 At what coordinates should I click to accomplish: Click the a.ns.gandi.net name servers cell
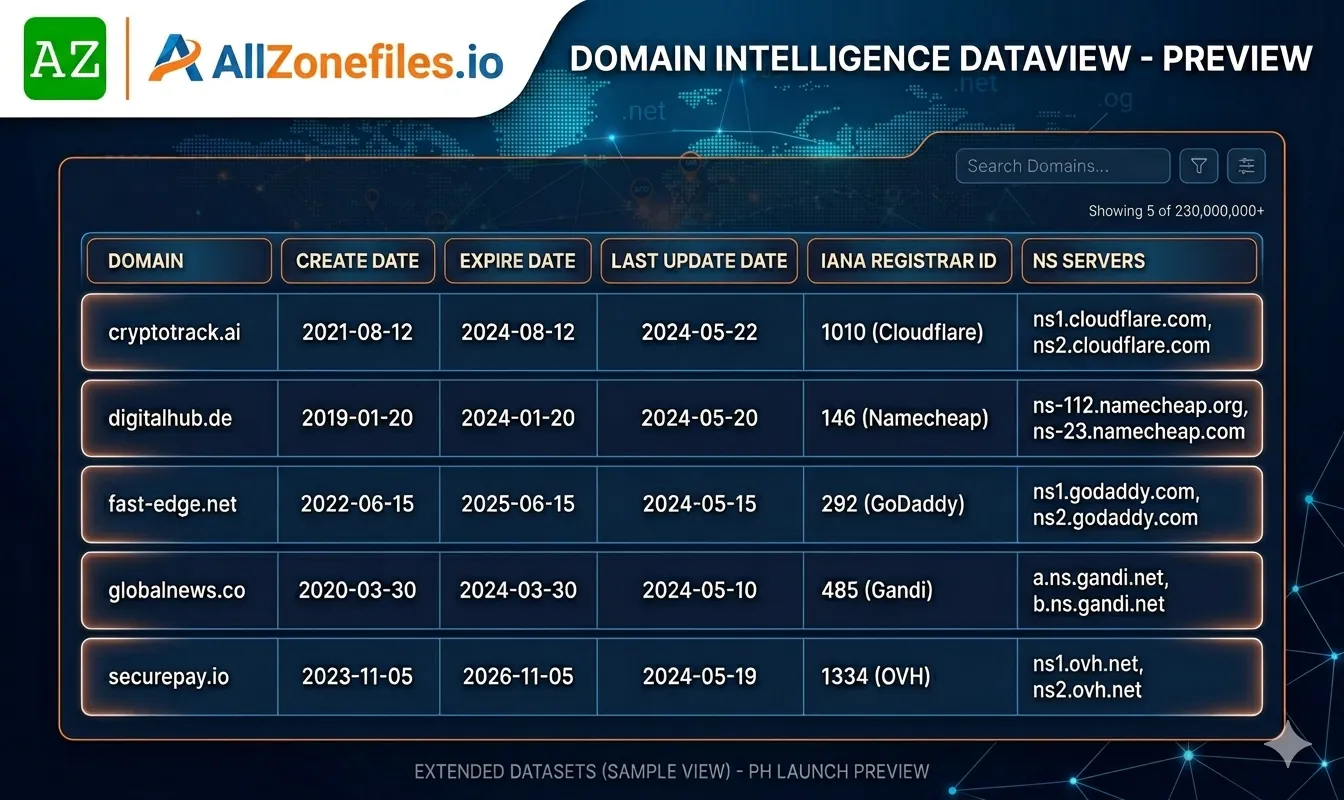coord(1140,590)
